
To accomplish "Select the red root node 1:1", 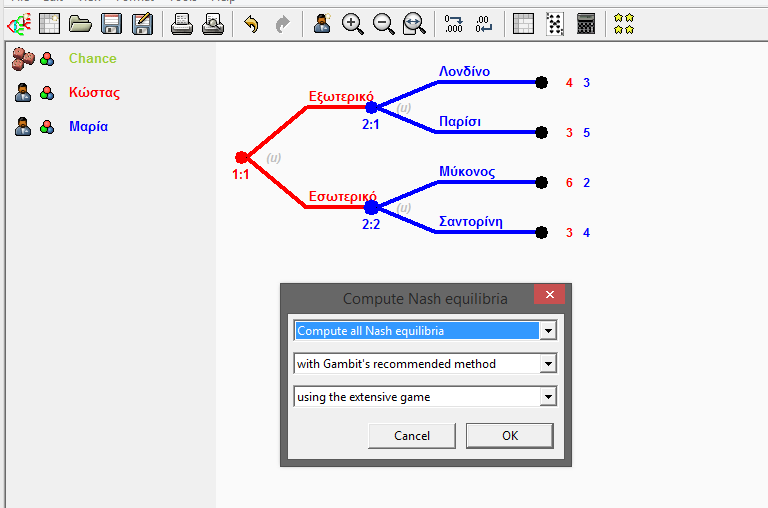I will point(241,157).
